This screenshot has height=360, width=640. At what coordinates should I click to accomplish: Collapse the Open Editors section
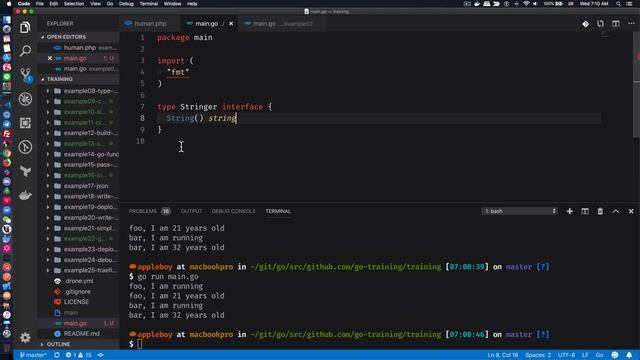[66, 37]
